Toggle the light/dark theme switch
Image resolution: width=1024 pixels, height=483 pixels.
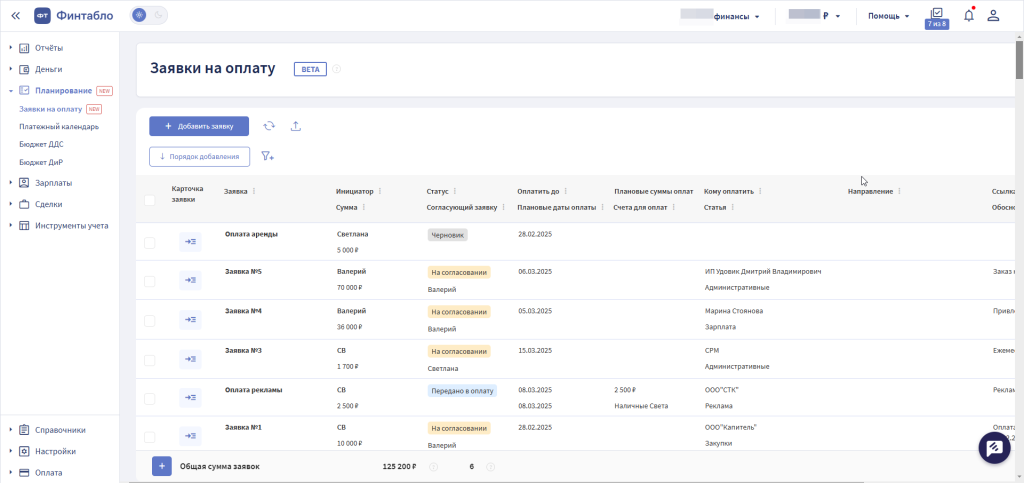tap(149, 16)
